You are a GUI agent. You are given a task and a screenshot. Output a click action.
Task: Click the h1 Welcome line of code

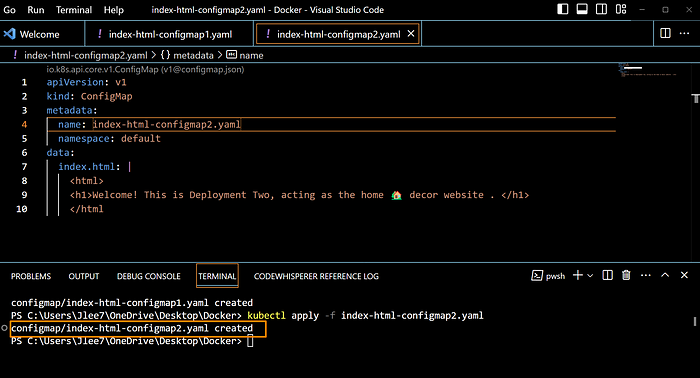(x=299, y=195)
